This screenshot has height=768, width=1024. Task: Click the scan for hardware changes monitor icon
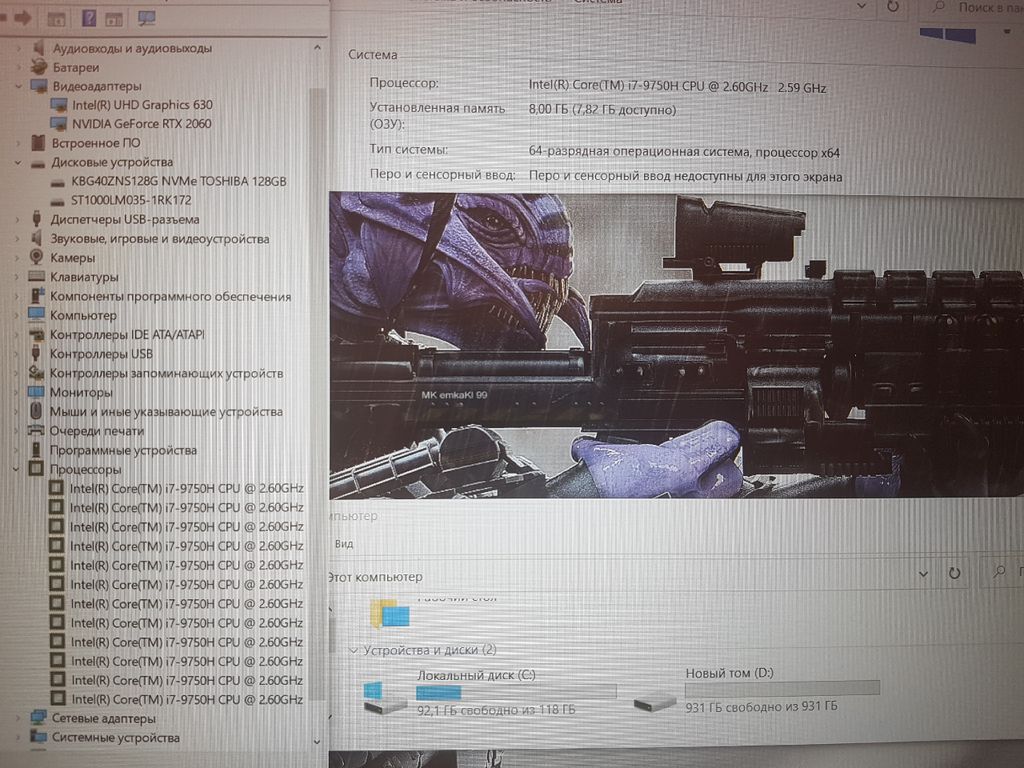(x=146, y=18)
